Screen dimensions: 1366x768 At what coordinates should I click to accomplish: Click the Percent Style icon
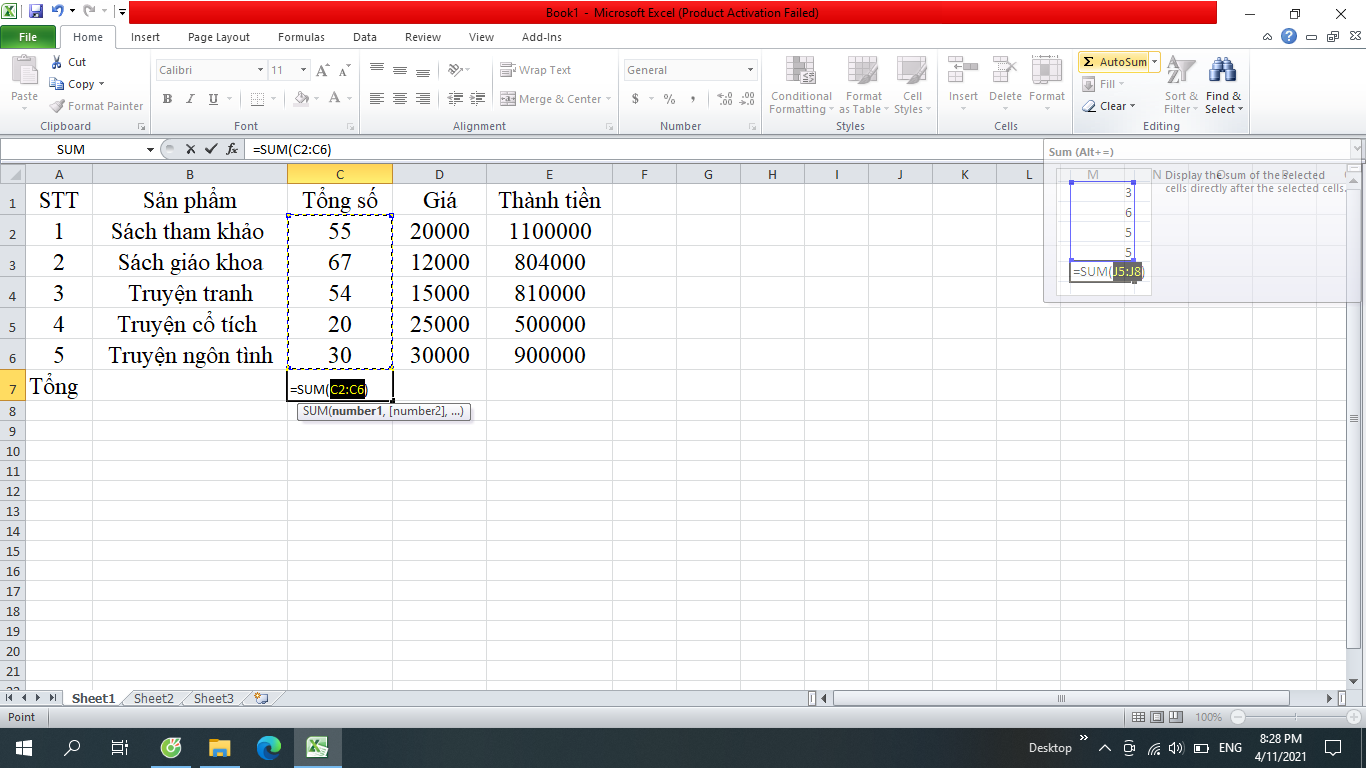pos(669,99)
